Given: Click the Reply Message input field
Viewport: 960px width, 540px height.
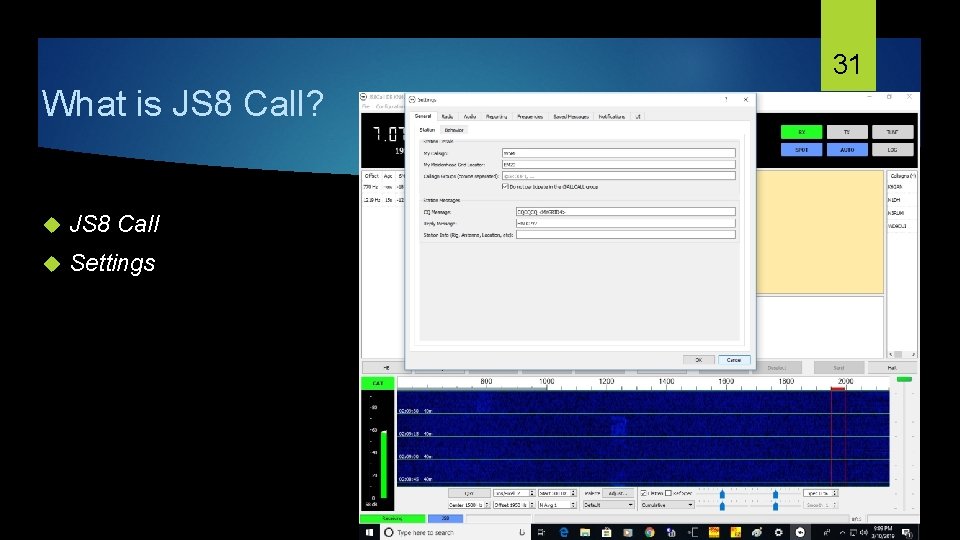Looking at the screenshot, I should click(625, 223).
